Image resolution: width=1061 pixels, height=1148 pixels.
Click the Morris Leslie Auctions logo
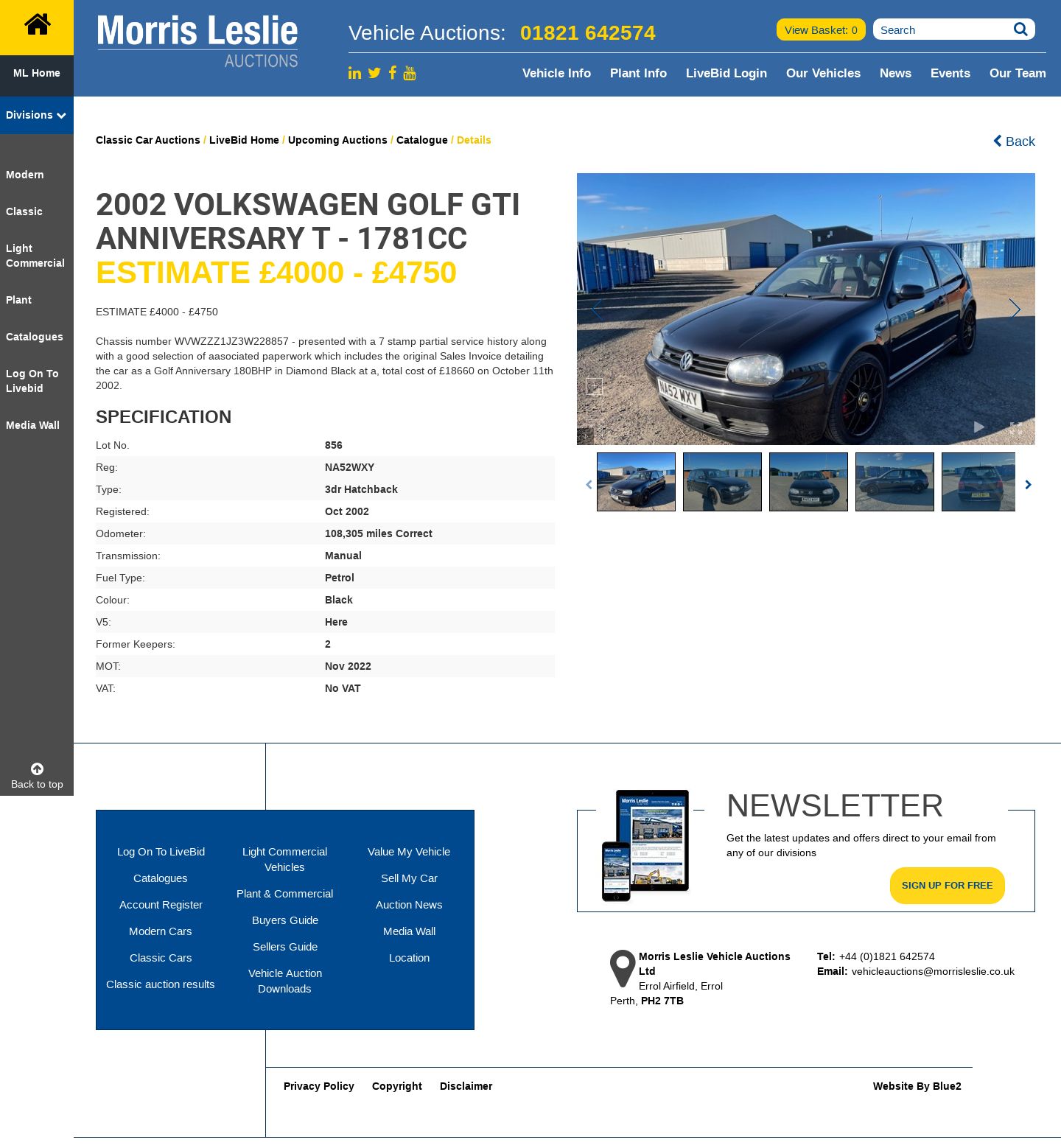(x=197, y=41)
